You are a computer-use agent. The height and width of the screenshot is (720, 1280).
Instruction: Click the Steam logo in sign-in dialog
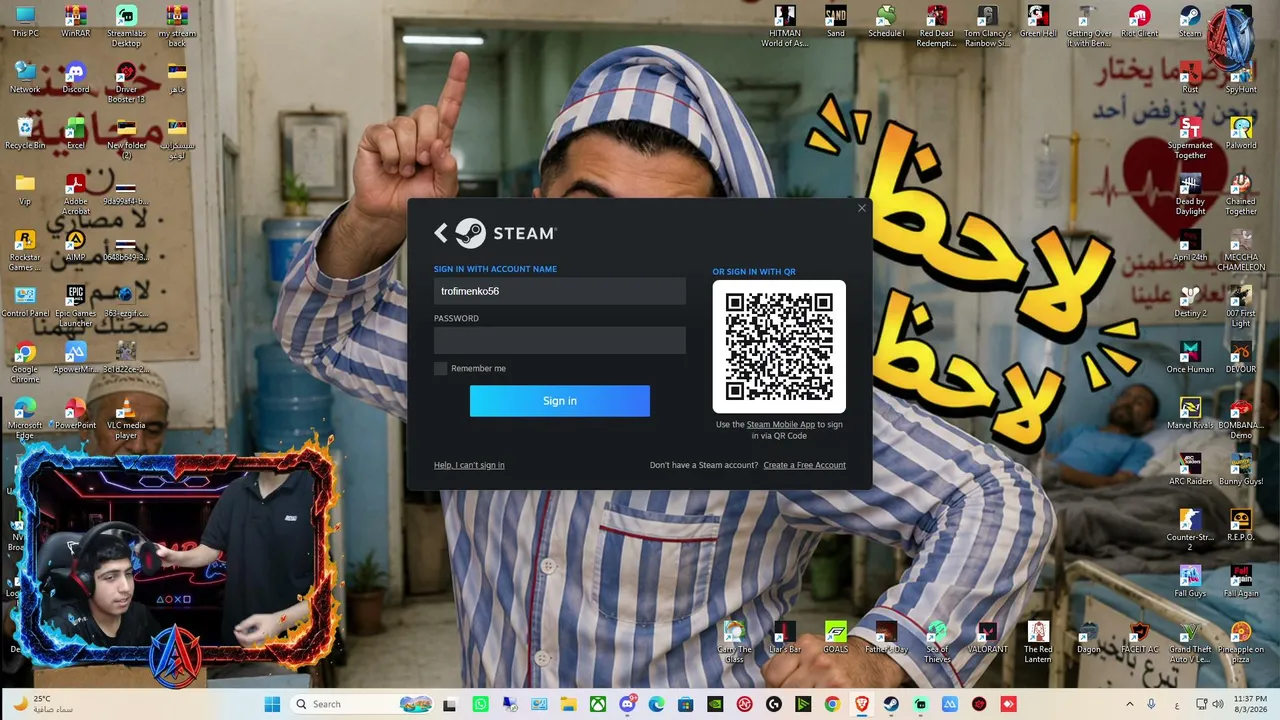[x=506, y=233]
